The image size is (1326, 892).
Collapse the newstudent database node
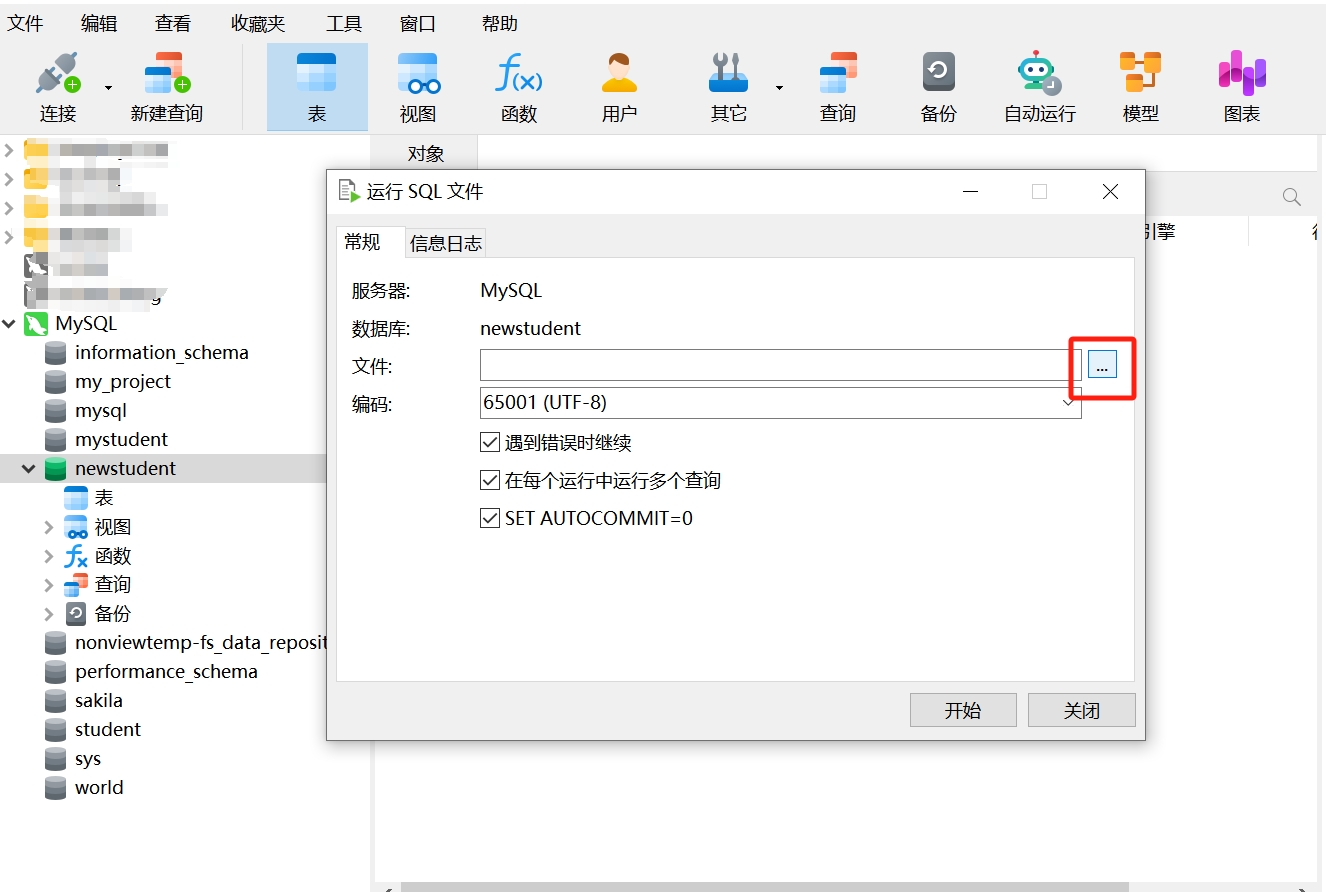click(28, 469)
